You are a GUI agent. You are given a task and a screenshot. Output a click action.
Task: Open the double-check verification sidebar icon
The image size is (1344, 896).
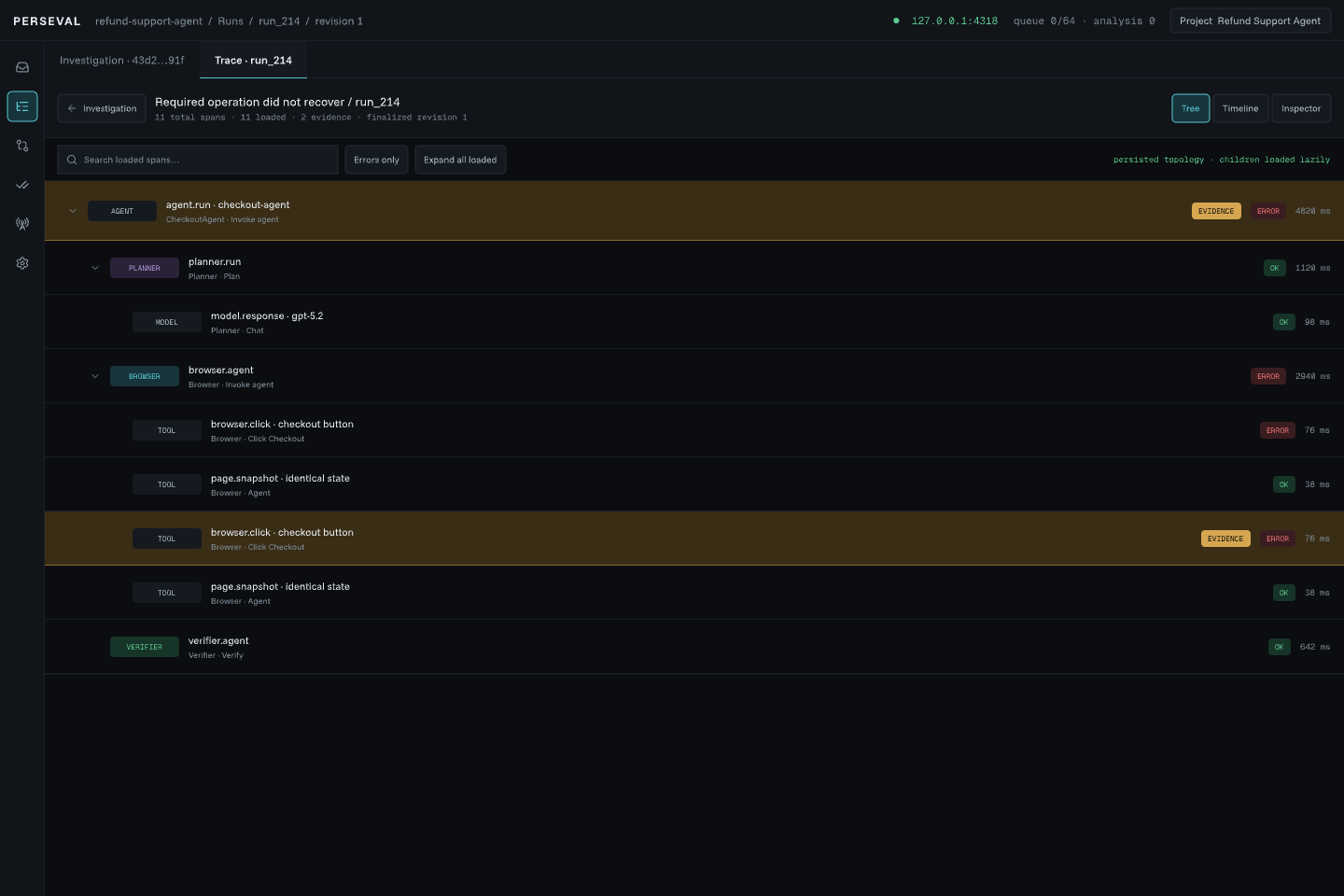pos(22,185)
